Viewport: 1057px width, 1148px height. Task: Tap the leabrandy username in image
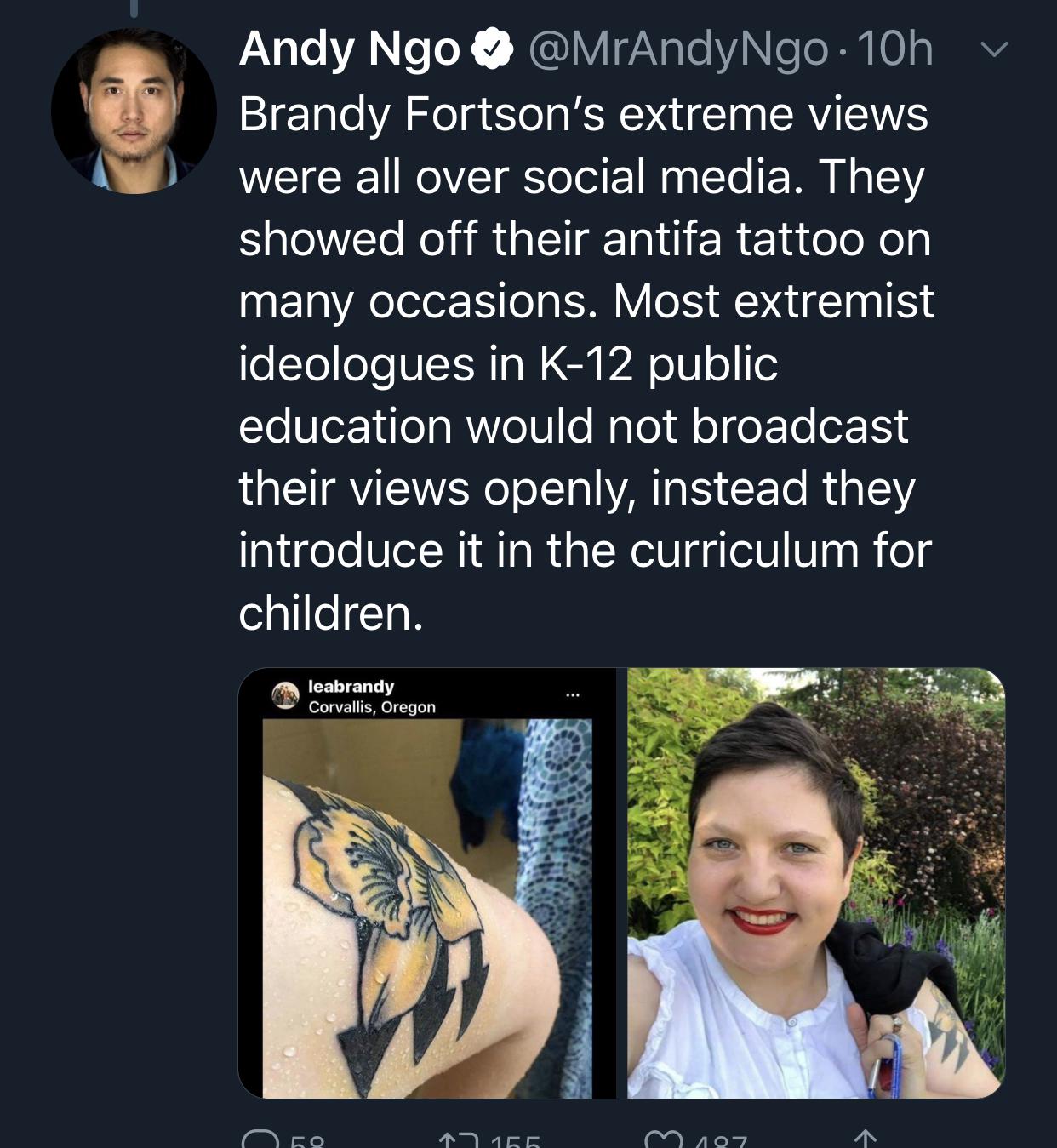351,686
